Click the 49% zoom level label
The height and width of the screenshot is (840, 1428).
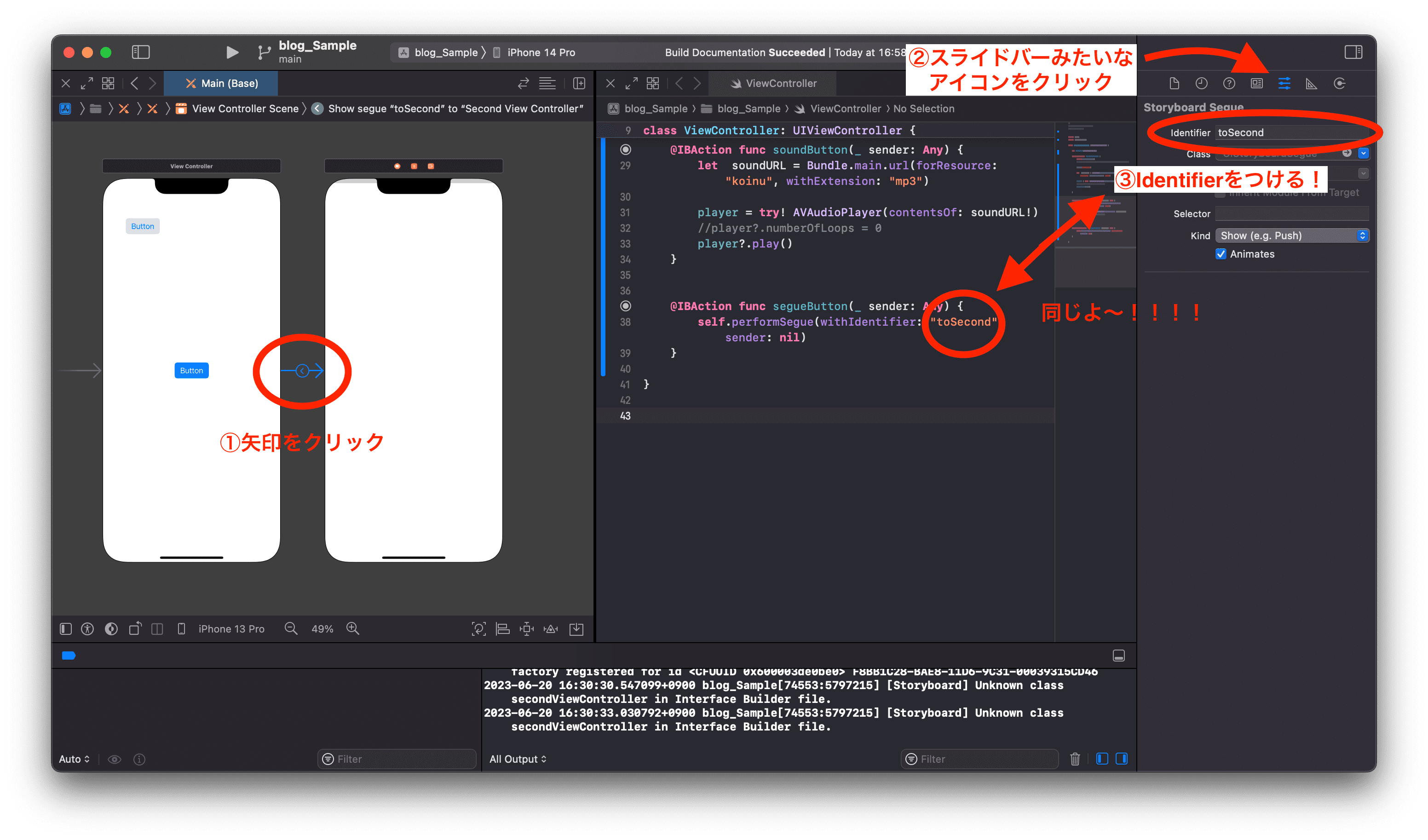click(x=322, y=628)
